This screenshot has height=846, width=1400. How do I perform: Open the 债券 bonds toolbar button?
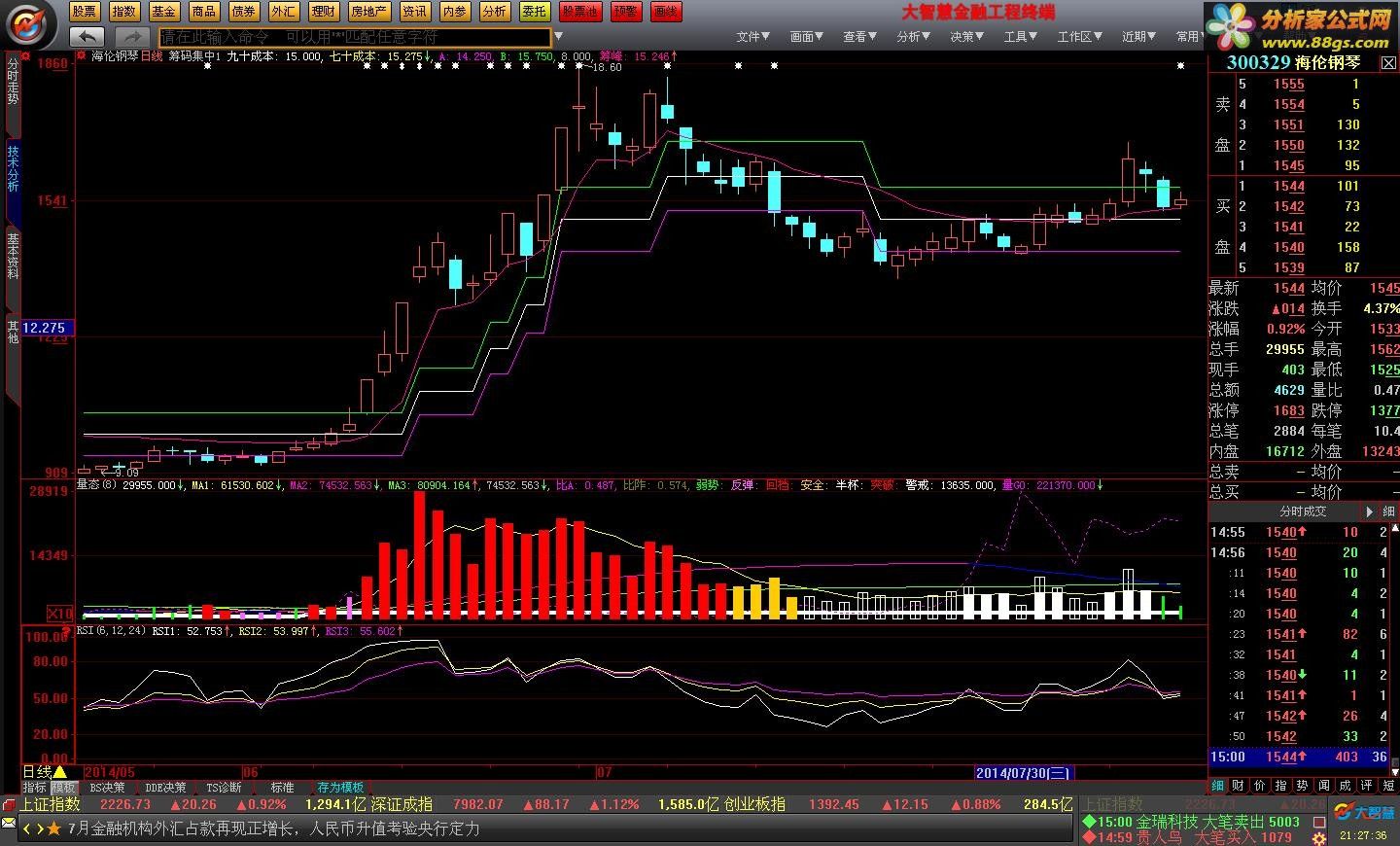tap(244, 12)
